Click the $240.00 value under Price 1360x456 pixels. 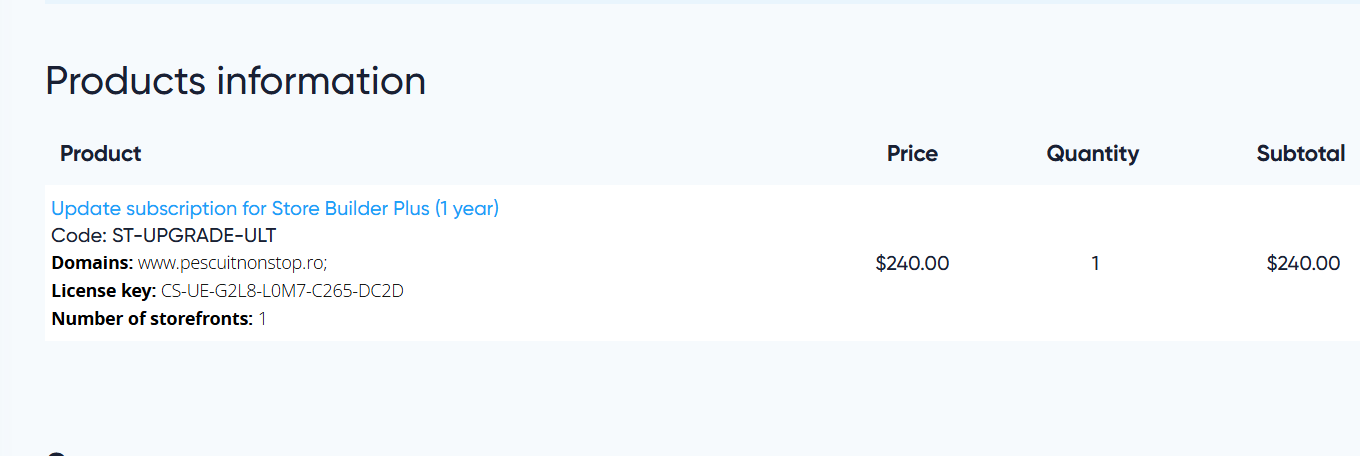(x=912, y=264)
